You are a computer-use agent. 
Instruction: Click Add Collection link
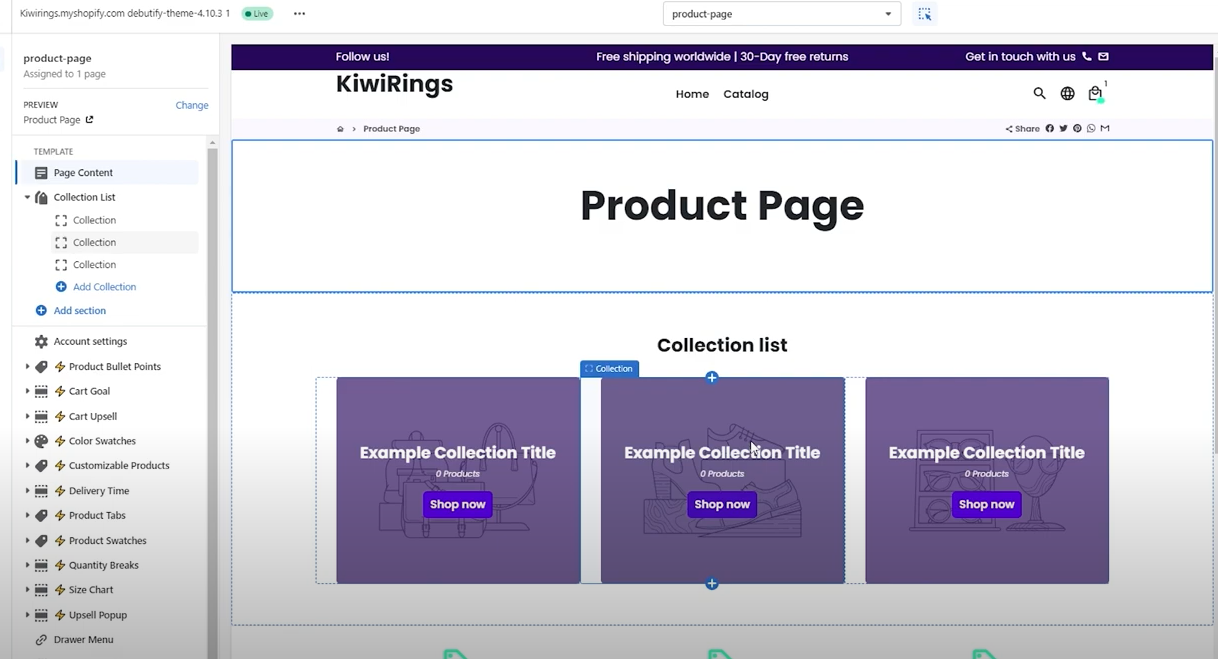104,287
